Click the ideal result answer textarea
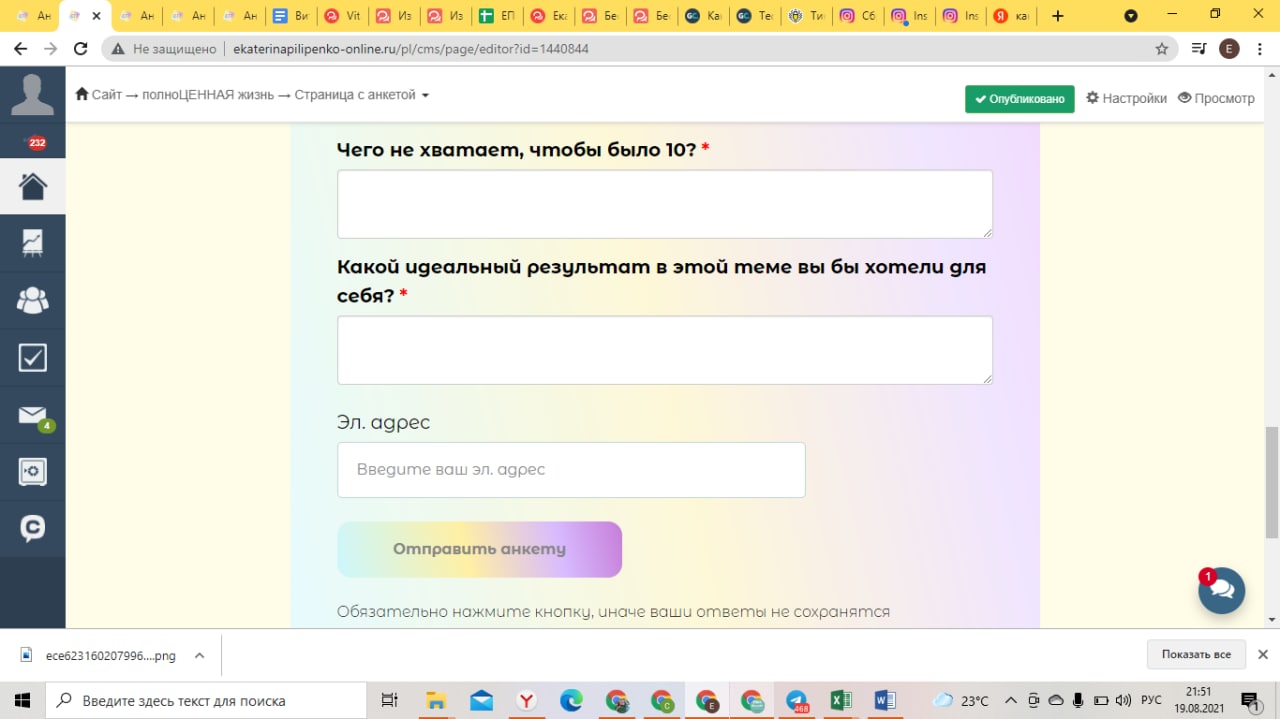The height and width of the screenshot is (719, 1280). (x=664, y=350)
